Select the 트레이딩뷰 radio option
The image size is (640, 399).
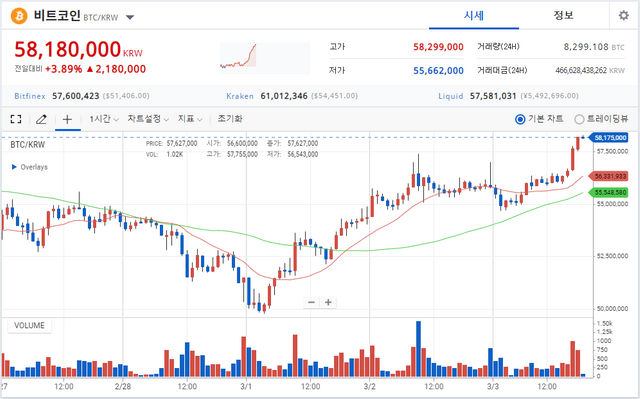pyautogui.click(x=579, y=119)
